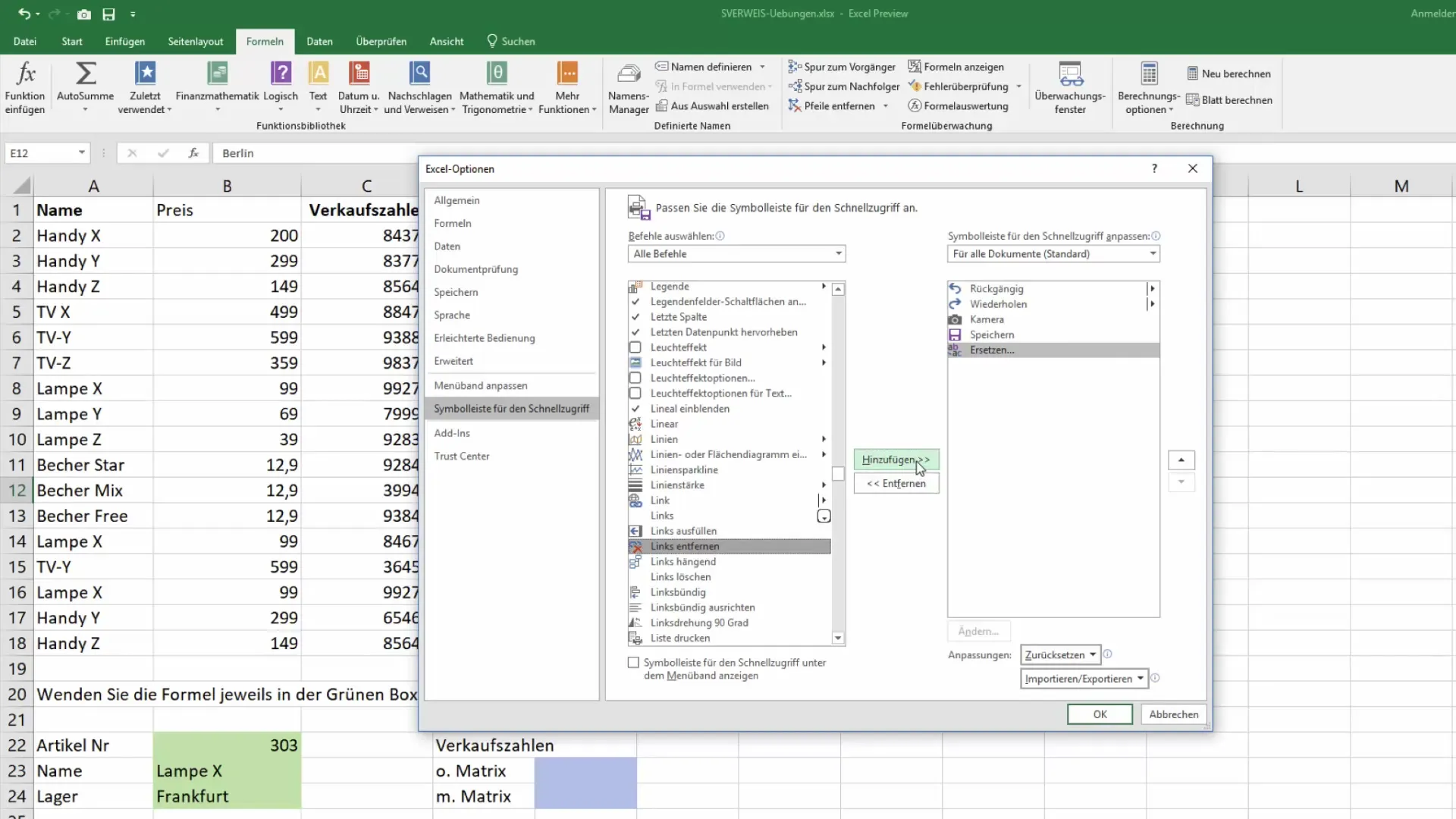Open Mehr Funktionen icon

pyautogui.click(x=567, y=74)
